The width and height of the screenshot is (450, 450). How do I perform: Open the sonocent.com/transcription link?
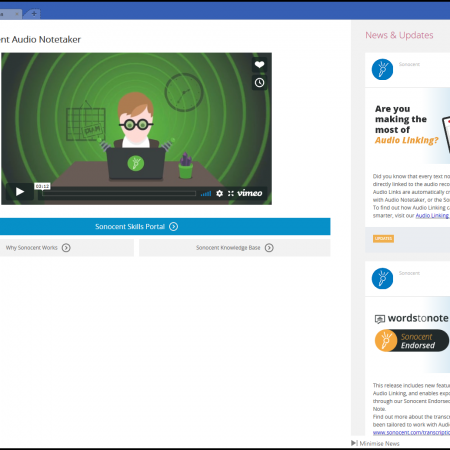coord(411,432)
